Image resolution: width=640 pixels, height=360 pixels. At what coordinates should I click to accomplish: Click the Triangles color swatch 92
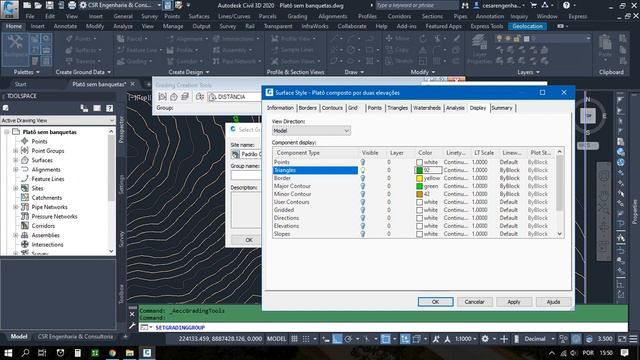[419, 170]
